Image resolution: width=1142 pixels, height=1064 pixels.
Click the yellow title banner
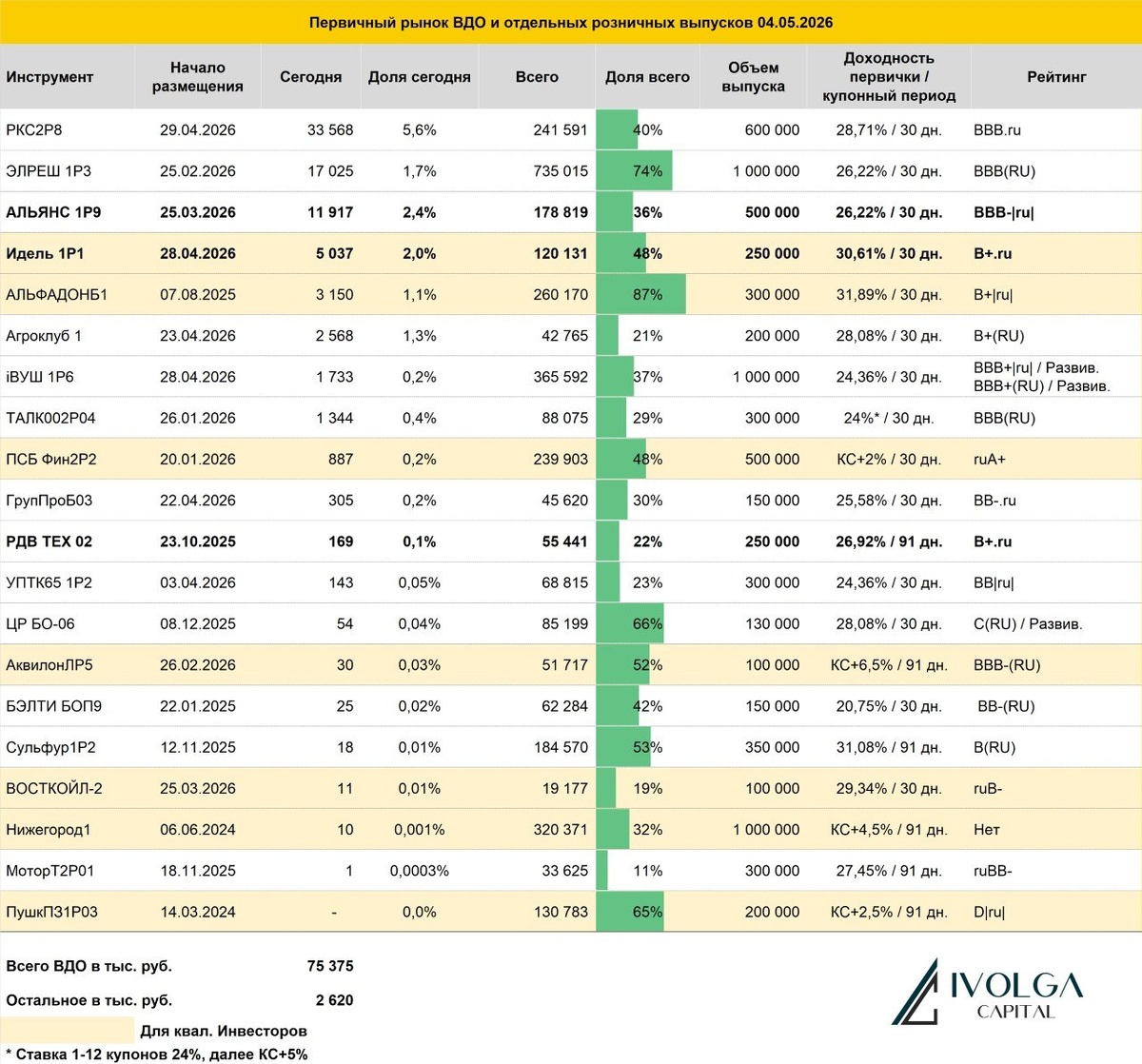click(571, 22)
